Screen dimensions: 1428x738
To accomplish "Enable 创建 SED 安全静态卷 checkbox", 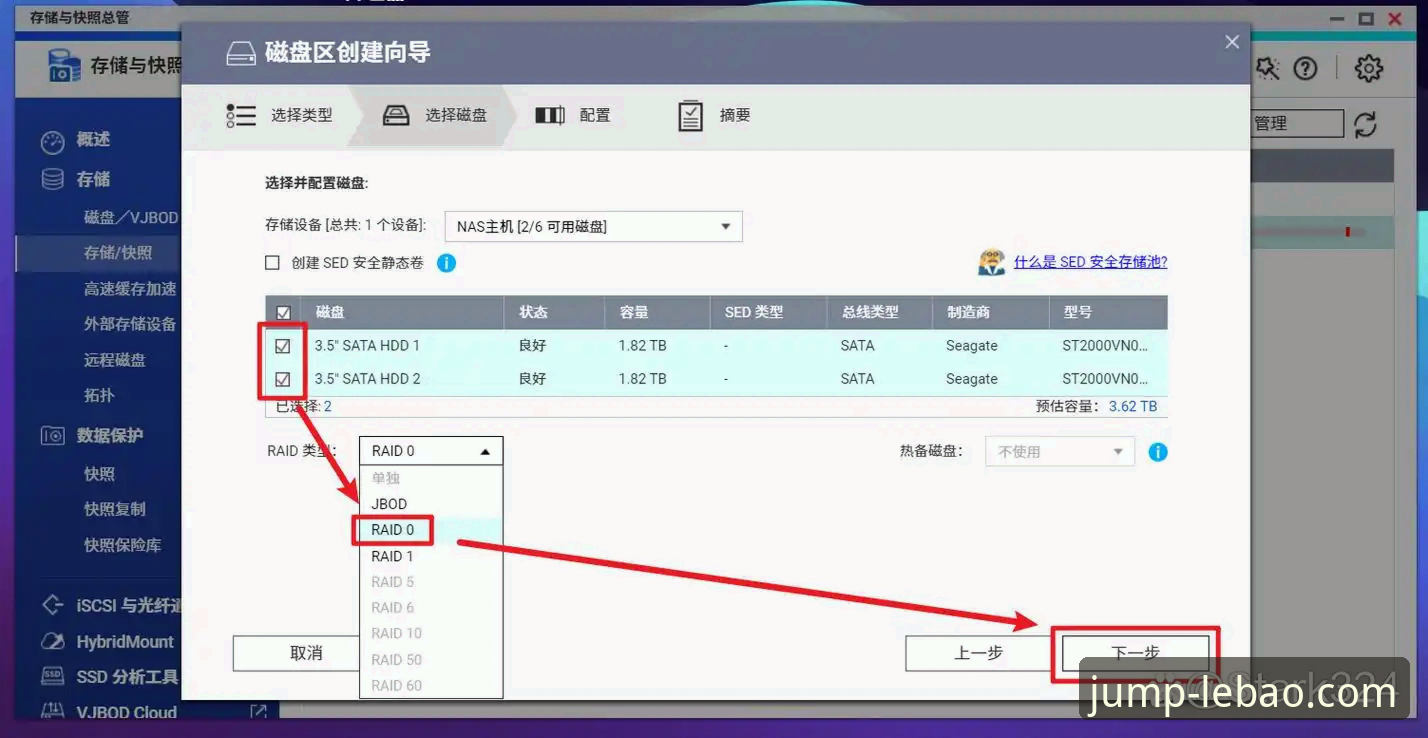I will coord(272,263).
